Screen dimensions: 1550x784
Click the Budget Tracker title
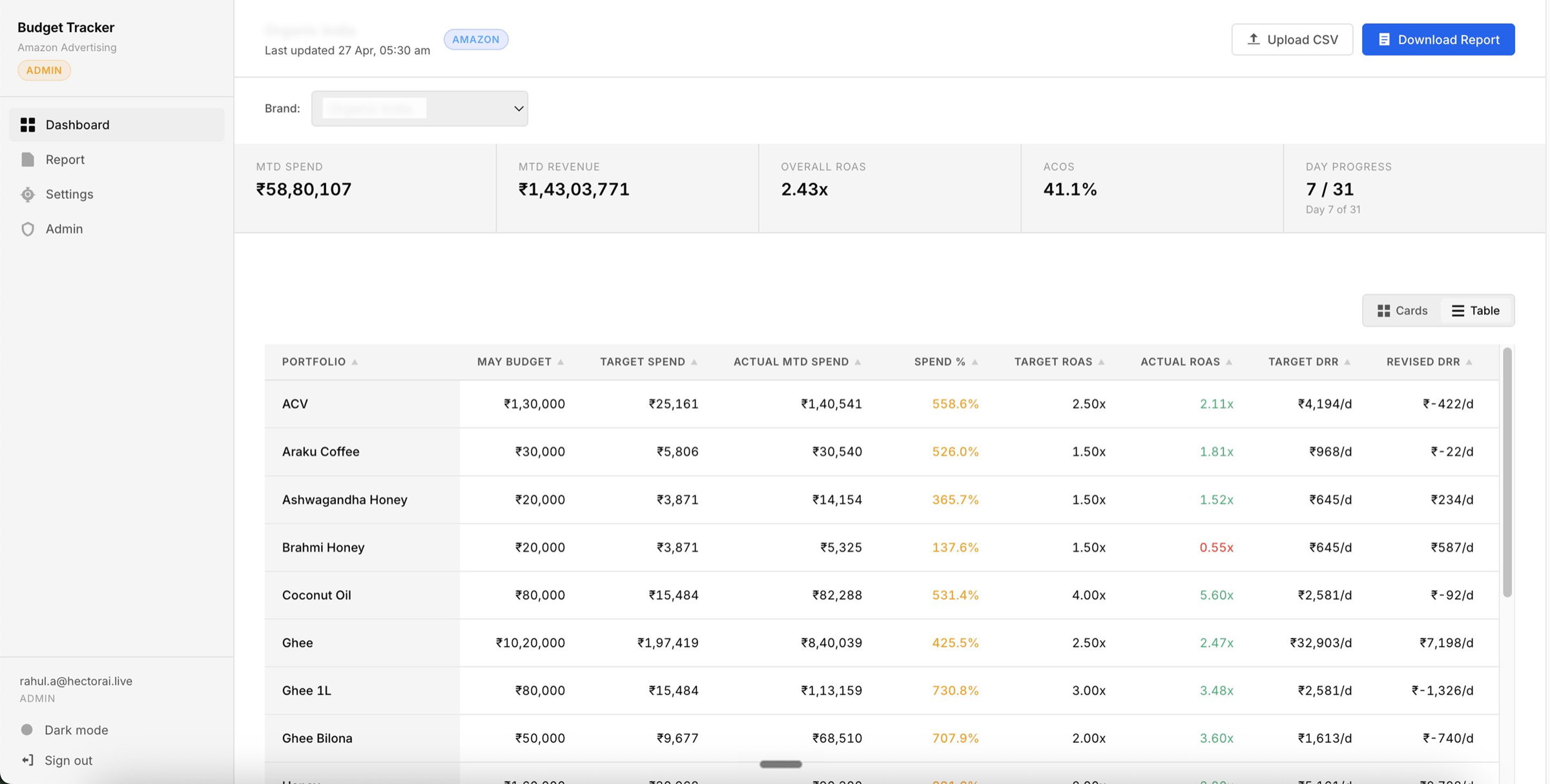click(x=66, y=27)
